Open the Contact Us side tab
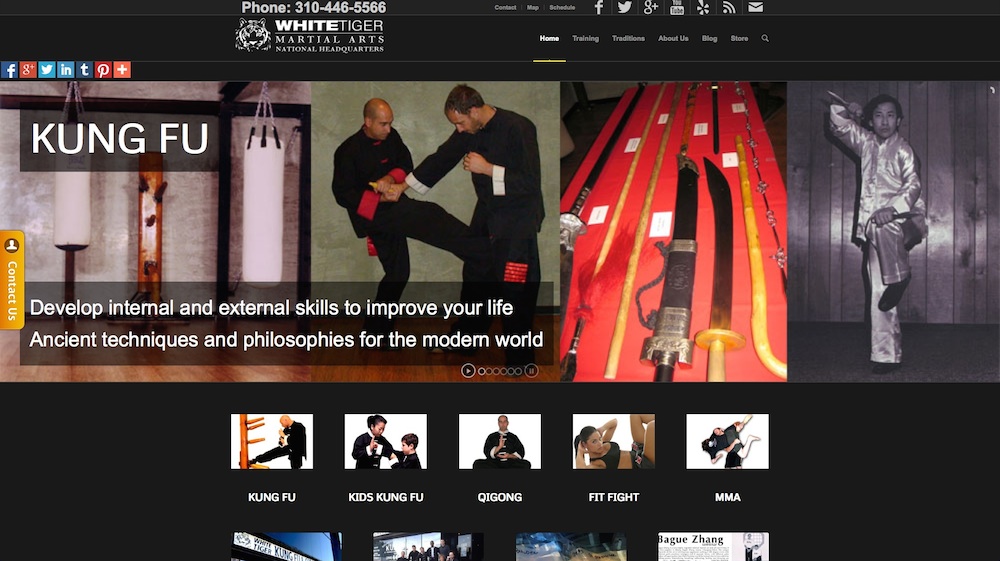Viewport: 1000px width, 561px height. [12, 280]
